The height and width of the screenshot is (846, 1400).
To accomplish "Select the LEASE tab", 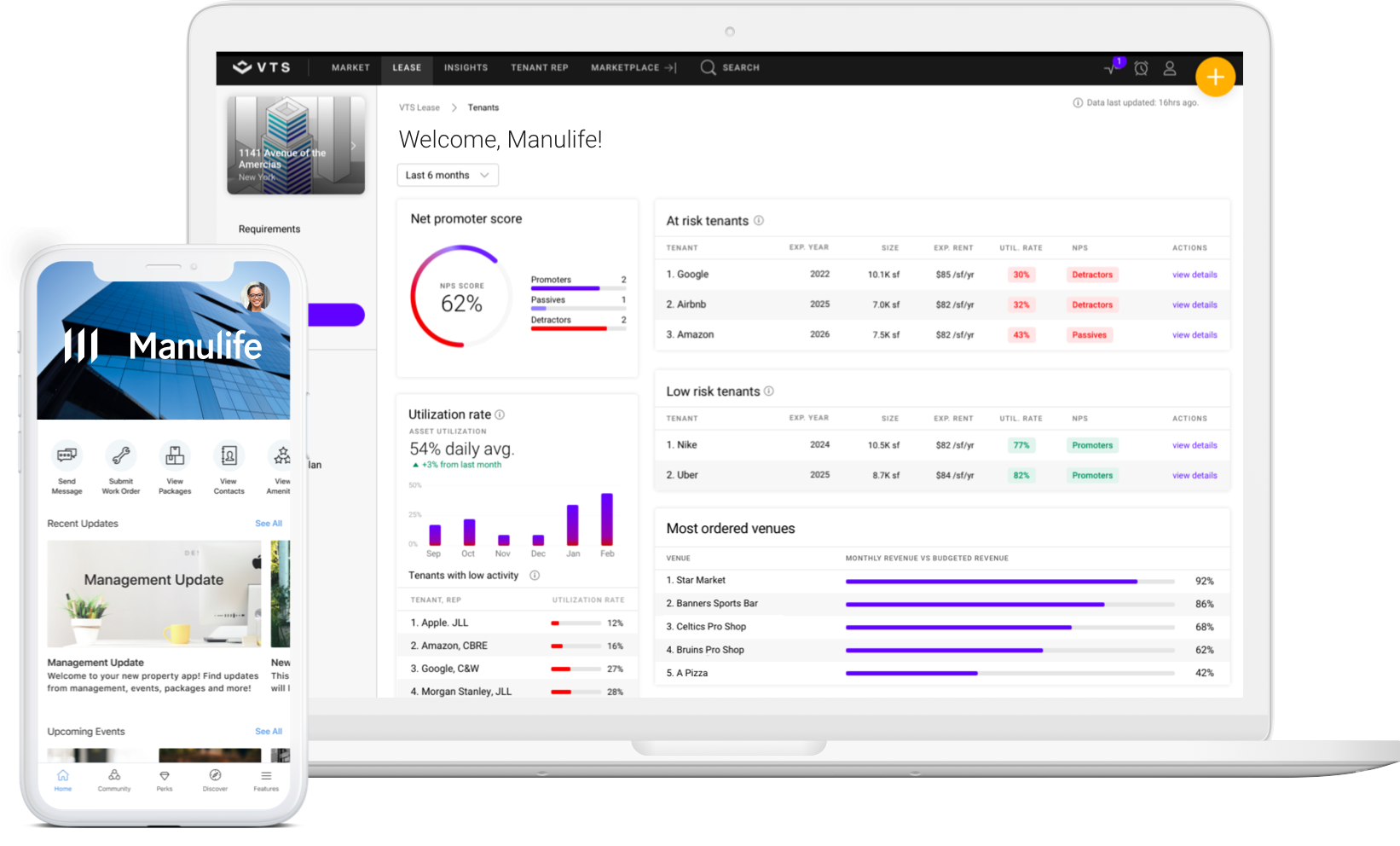I will (x=407, y=67).
